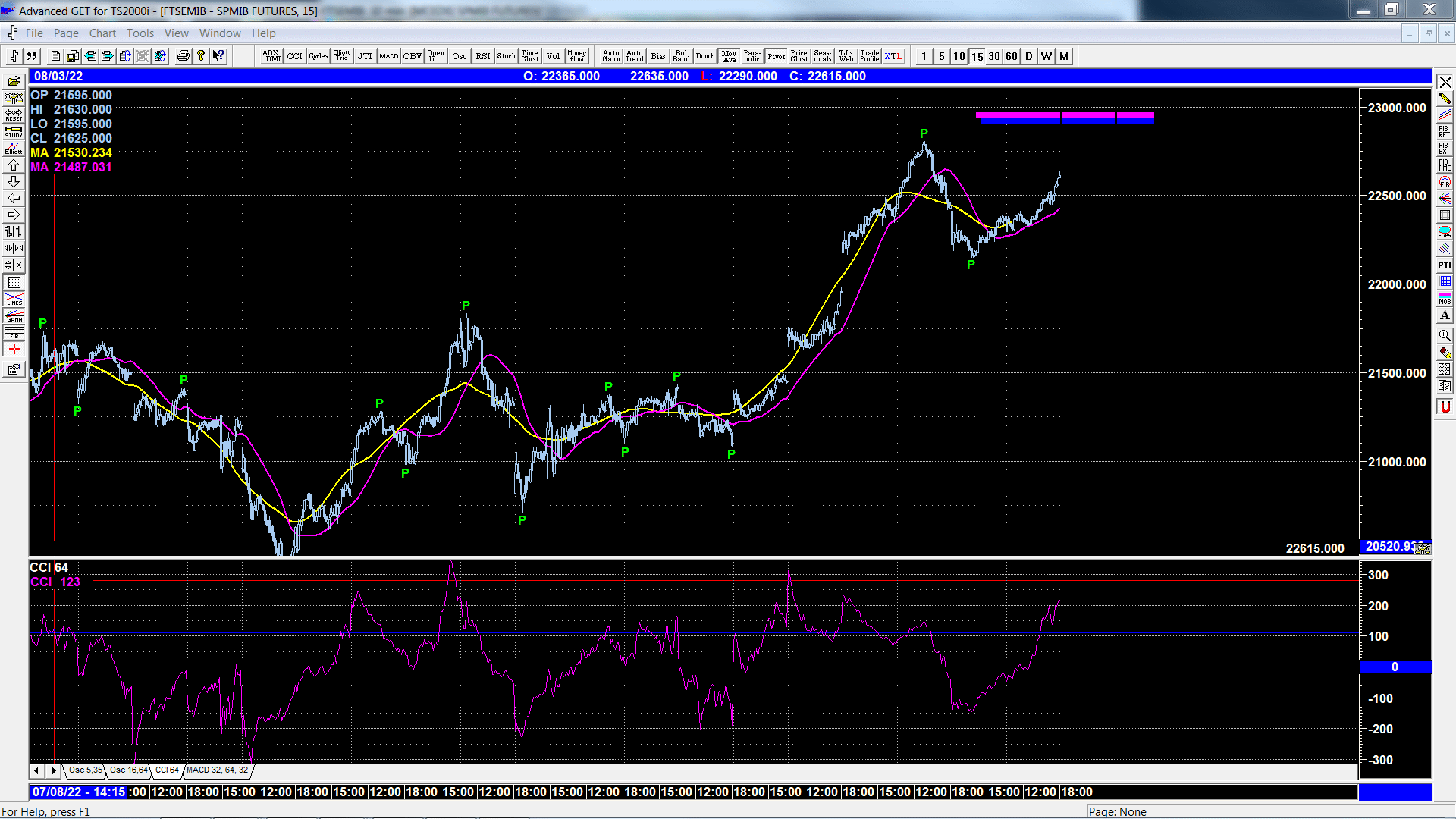The width and height of the screenshot is (1456, 819).
Task: Click the Print icon
Action: point(183,56)
